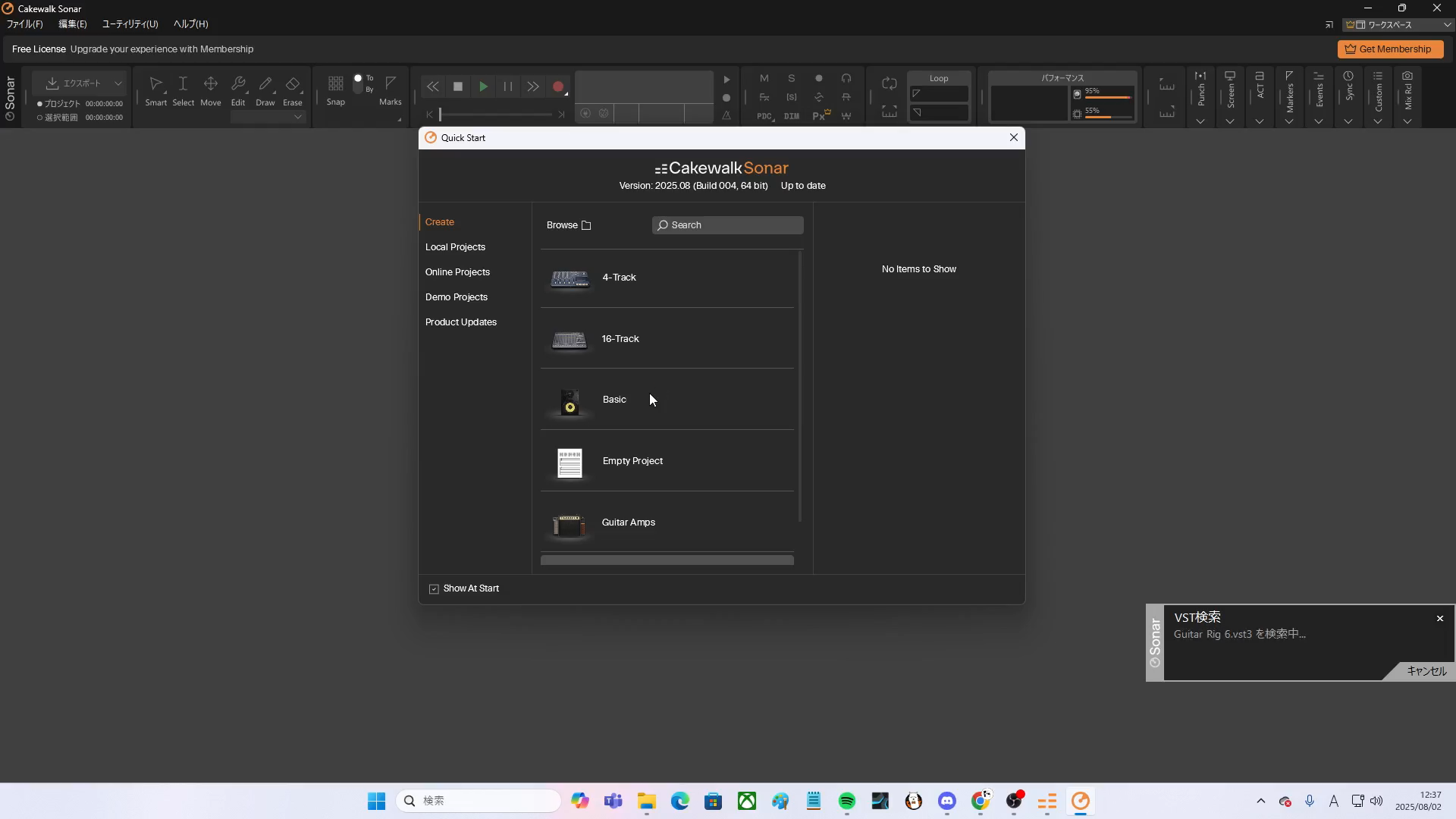The image size is (1456, 819).
Task: Expand the エクスポート dropdown arrow
Action: [x=118, y=83]
